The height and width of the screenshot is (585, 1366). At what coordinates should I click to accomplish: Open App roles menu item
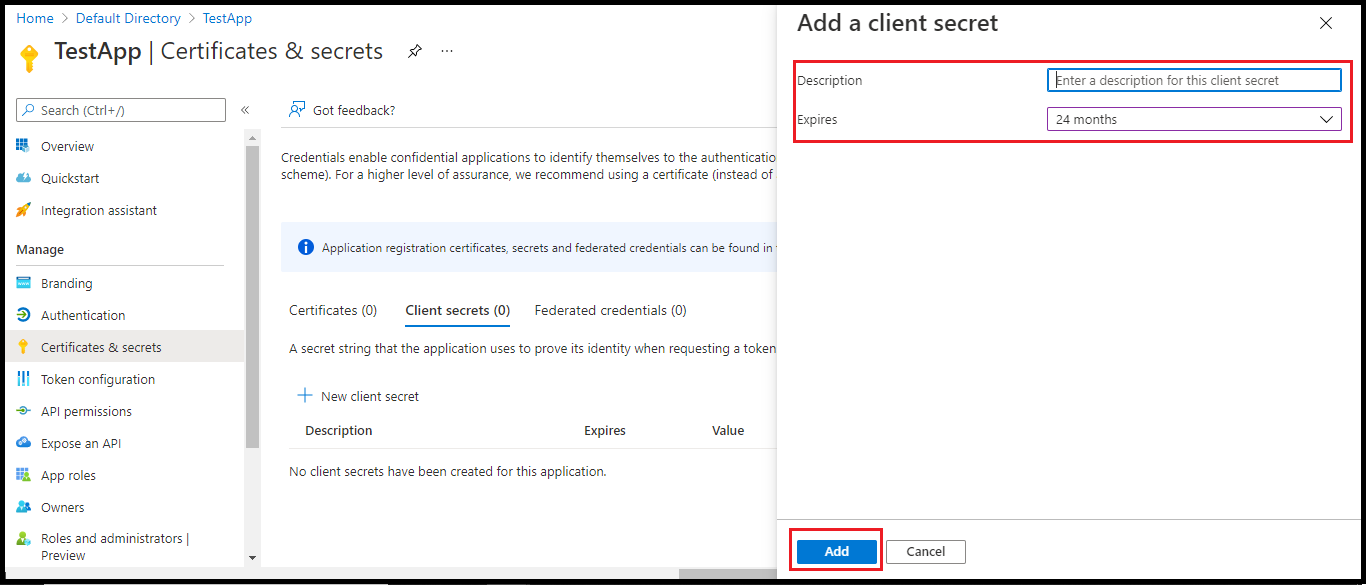(x=69, y=475)
